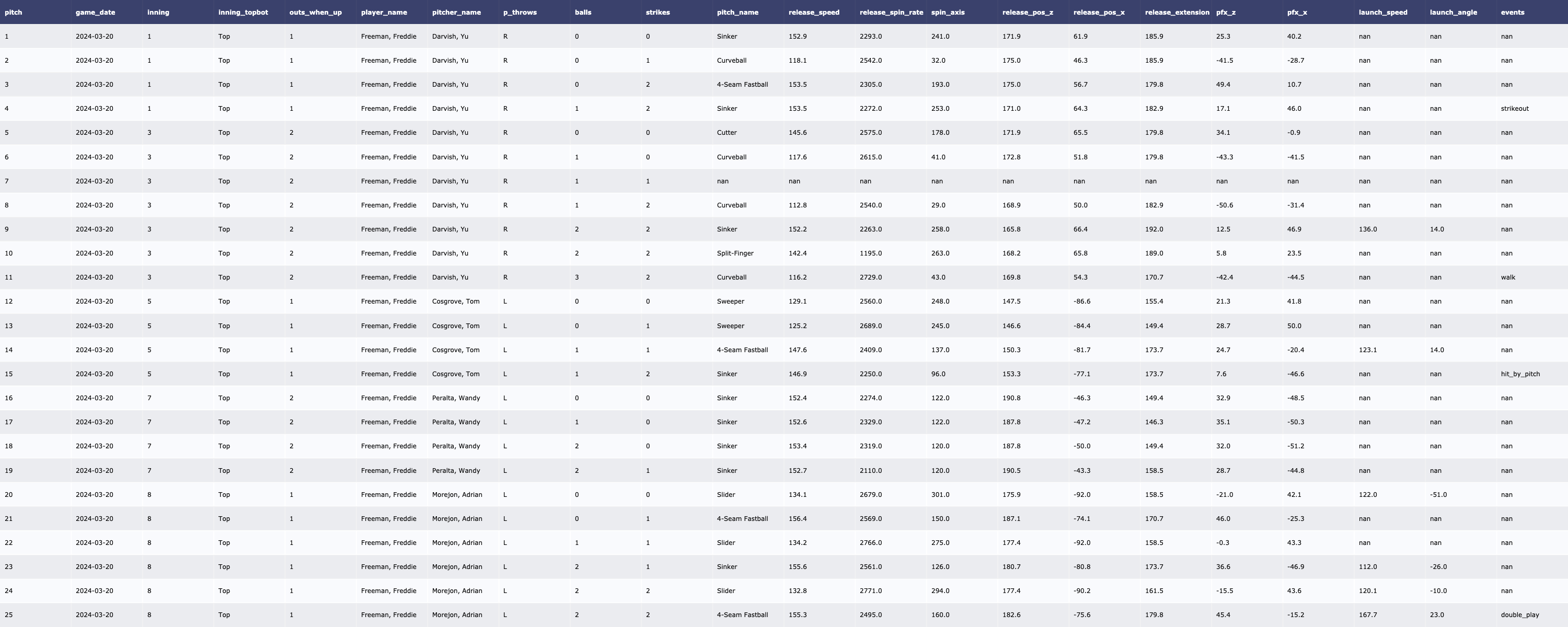
Task: Click spin rate value 1195.0
Action: click(x=870, y=253)
